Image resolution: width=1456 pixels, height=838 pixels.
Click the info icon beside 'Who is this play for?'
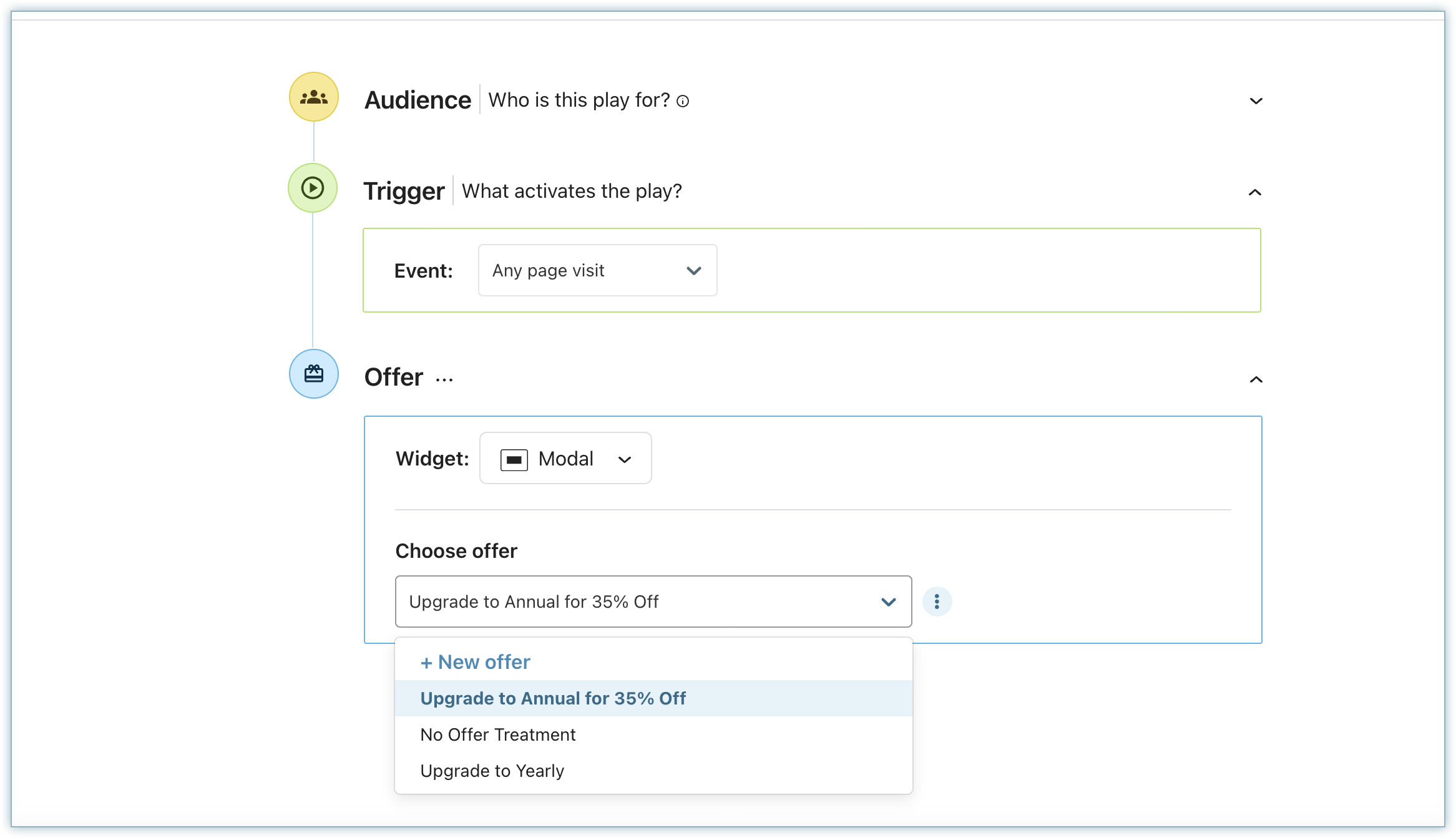coord(683,101)
